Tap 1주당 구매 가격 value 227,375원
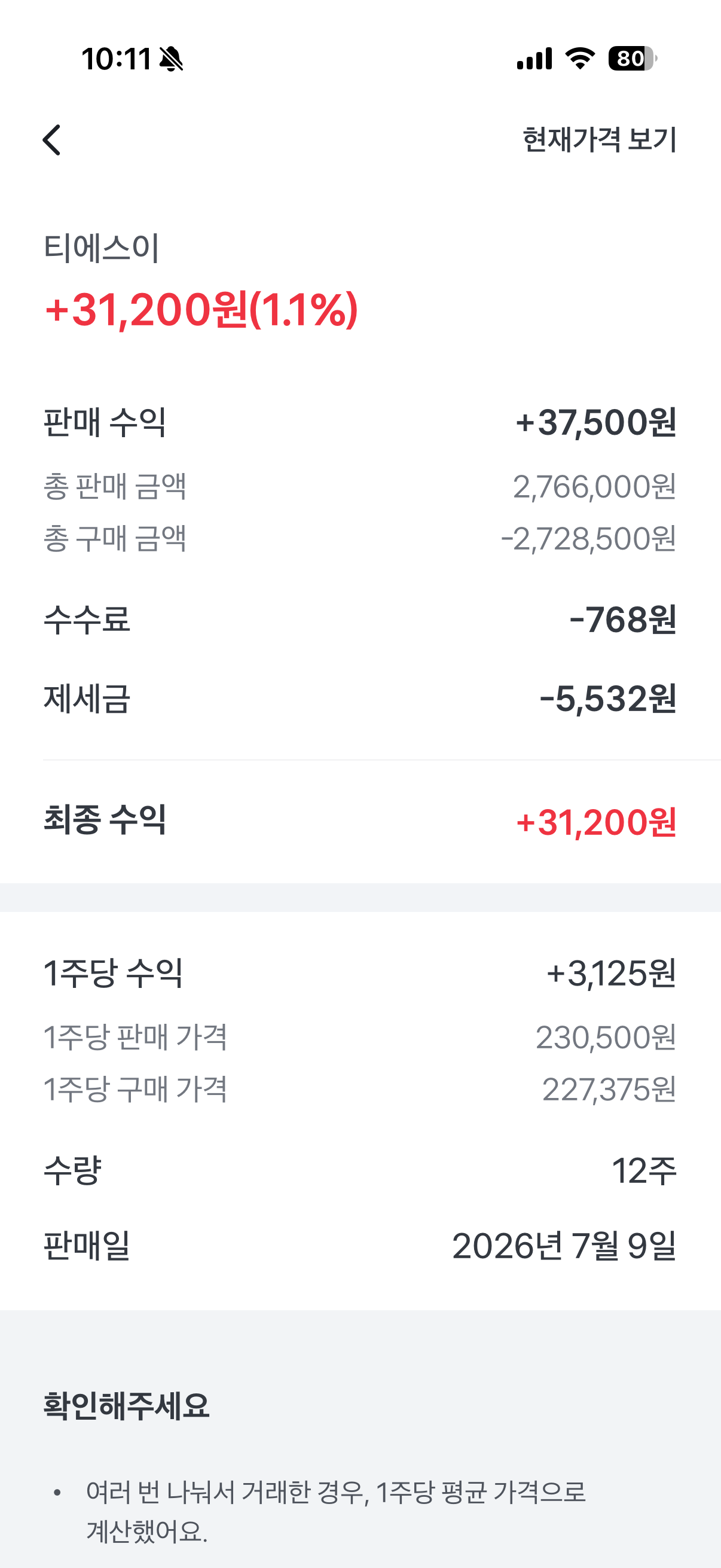The height and width of the screenshot is (1568, 721). (x=609, y=1090)
